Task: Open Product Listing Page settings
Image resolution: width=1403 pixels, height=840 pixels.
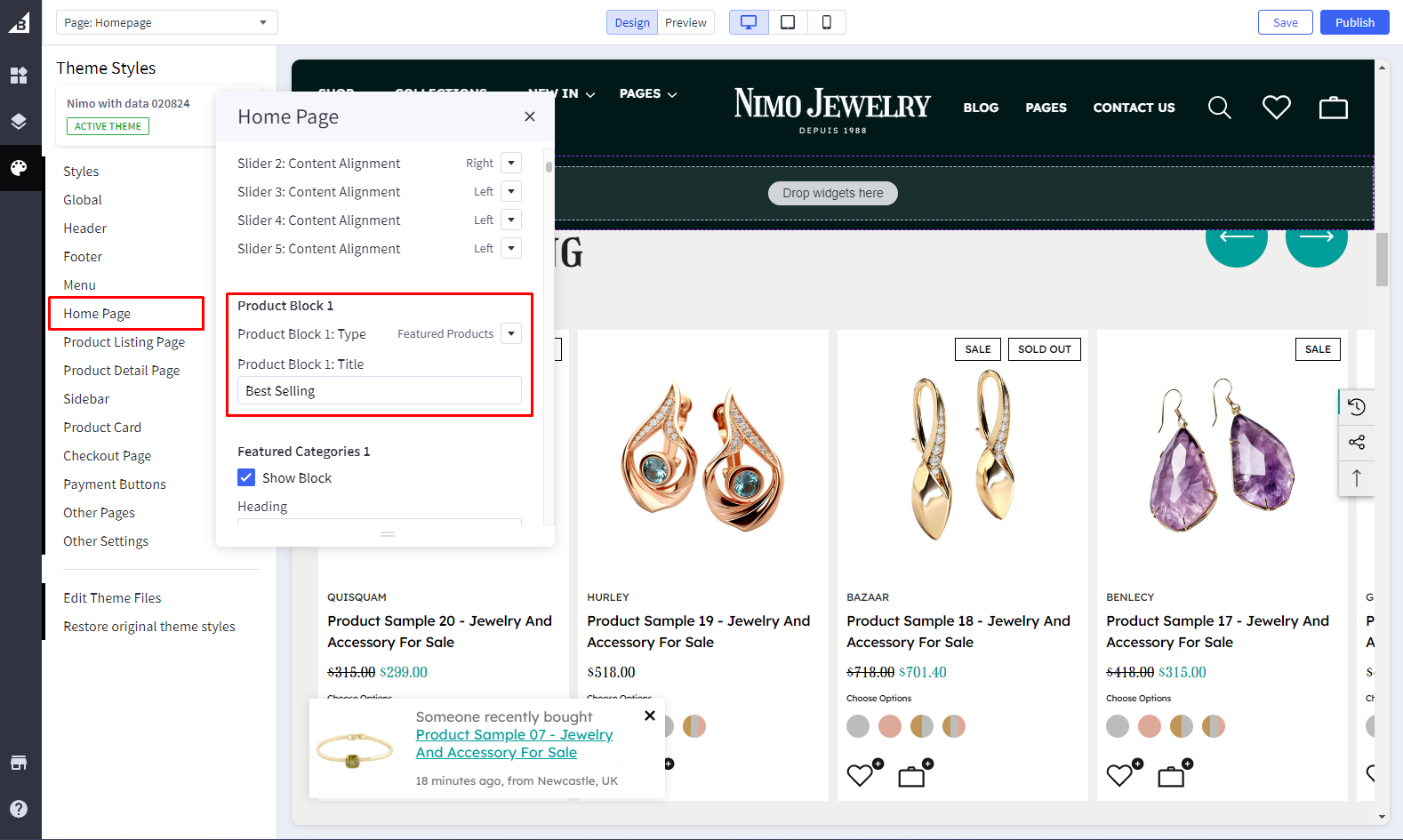Action: coord(124,342)
